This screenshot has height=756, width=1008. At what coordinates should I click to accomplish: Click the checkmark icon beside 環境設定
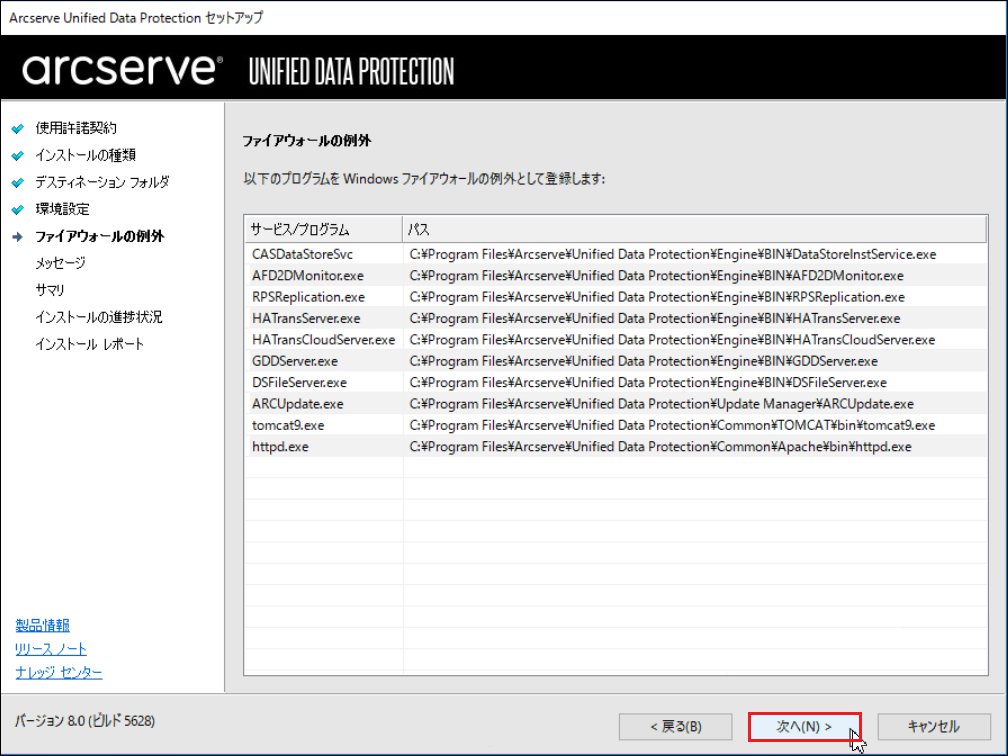click(x=18, y=210)
